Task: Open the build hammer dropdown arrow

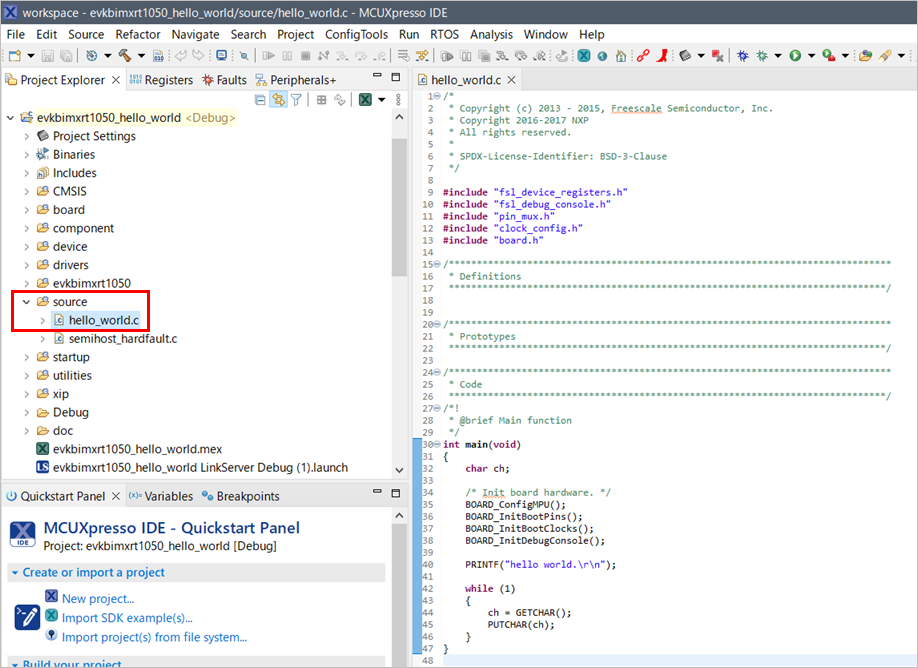Action: [x=141, y=56]
